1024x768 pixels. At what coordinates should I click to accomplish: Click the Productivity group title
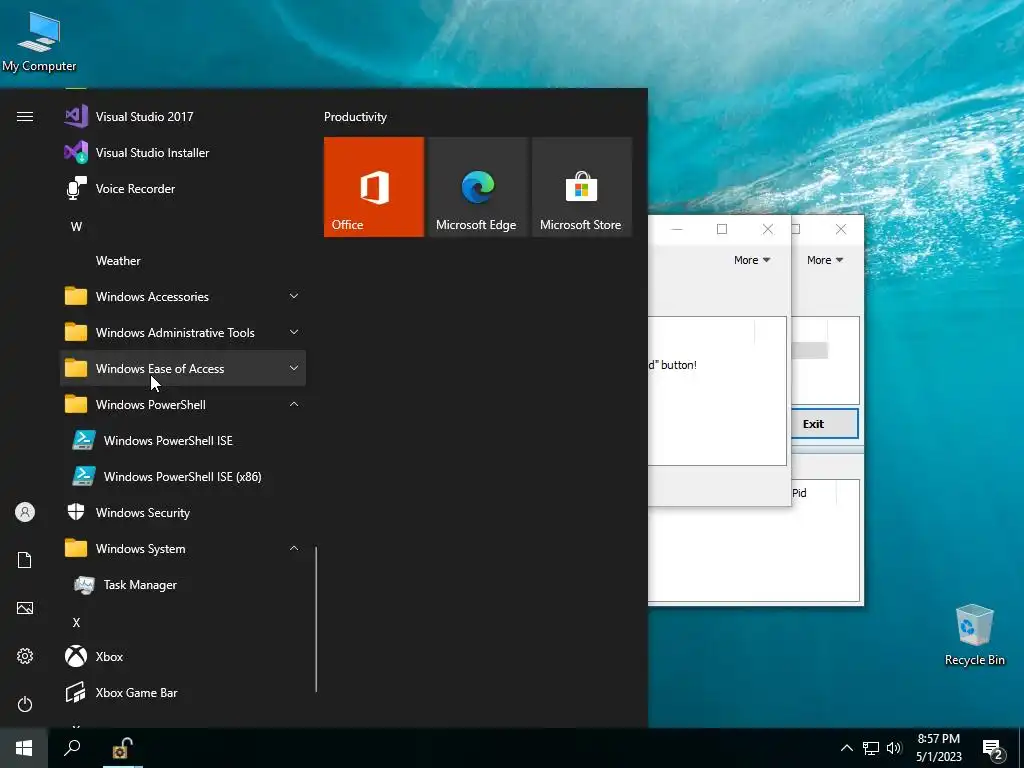[355, 117]
